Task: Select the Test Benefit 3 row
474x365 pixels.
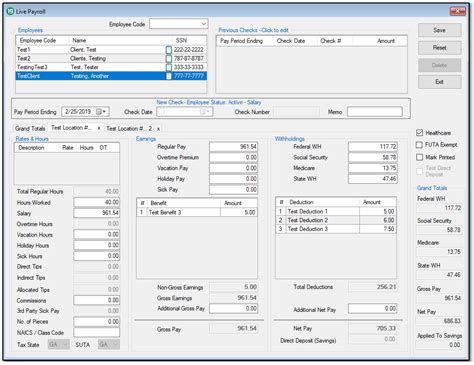Action: coord(197,212)
